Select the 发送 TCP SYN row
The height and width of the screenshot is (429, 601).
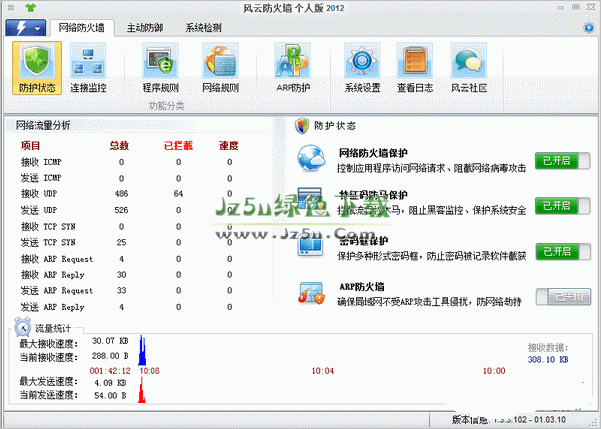(x=127, y=242)
